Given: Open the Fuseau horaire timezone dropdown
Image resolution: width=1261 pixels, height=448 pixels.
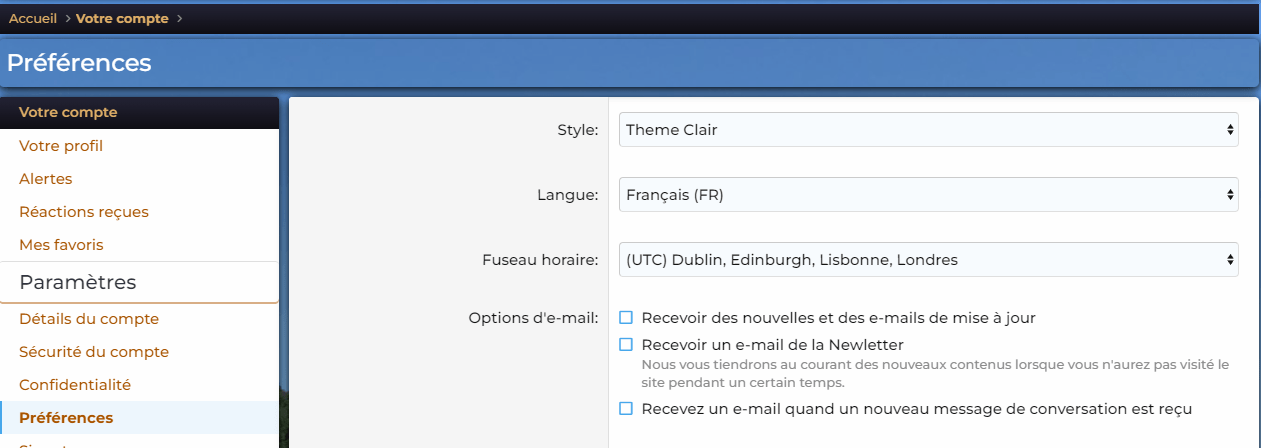Looking at the screenshot, I should click(x=928, y=260).
